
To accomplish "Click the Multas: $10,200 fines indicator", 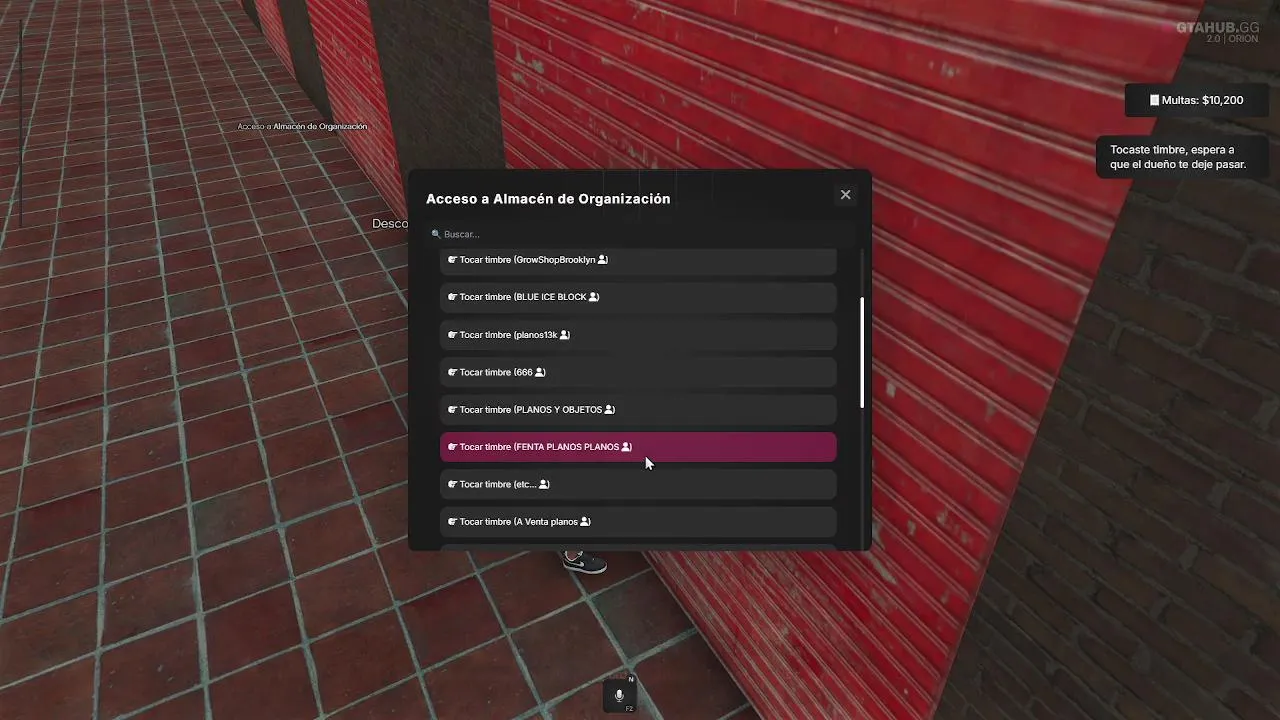I will pos(1196,100).
